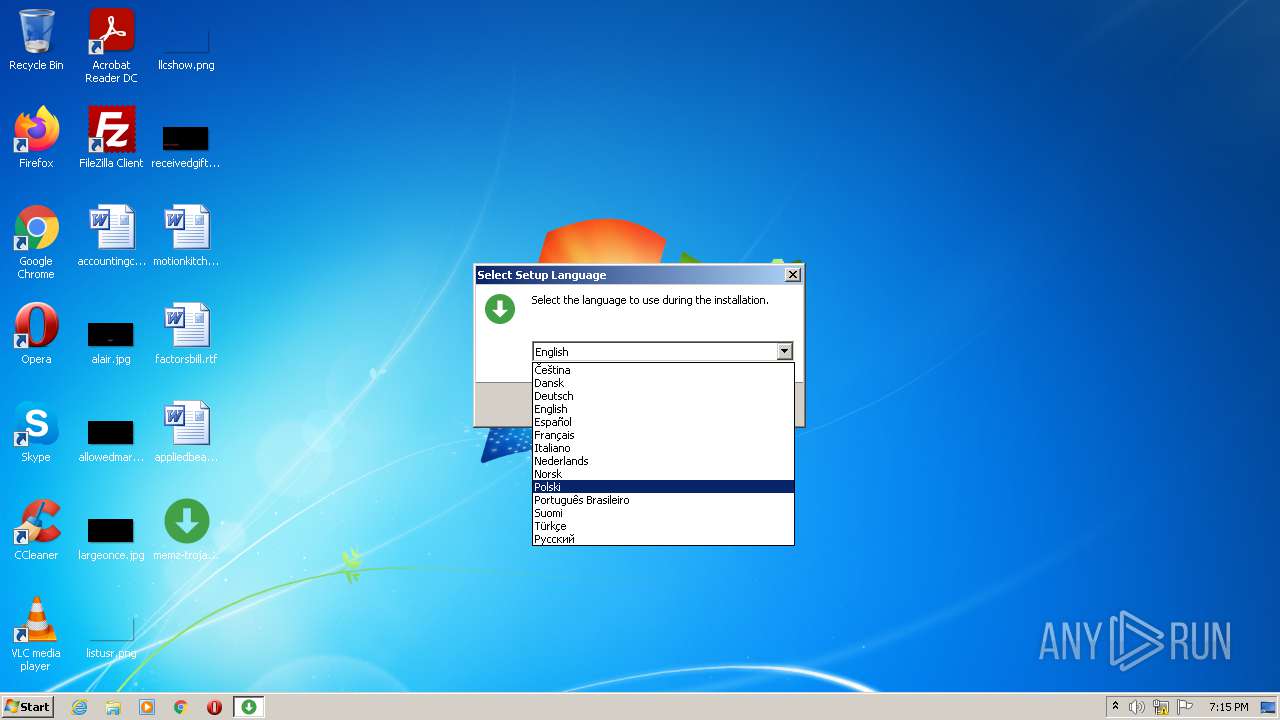Choose Norsk from the language list

[663, 474]
